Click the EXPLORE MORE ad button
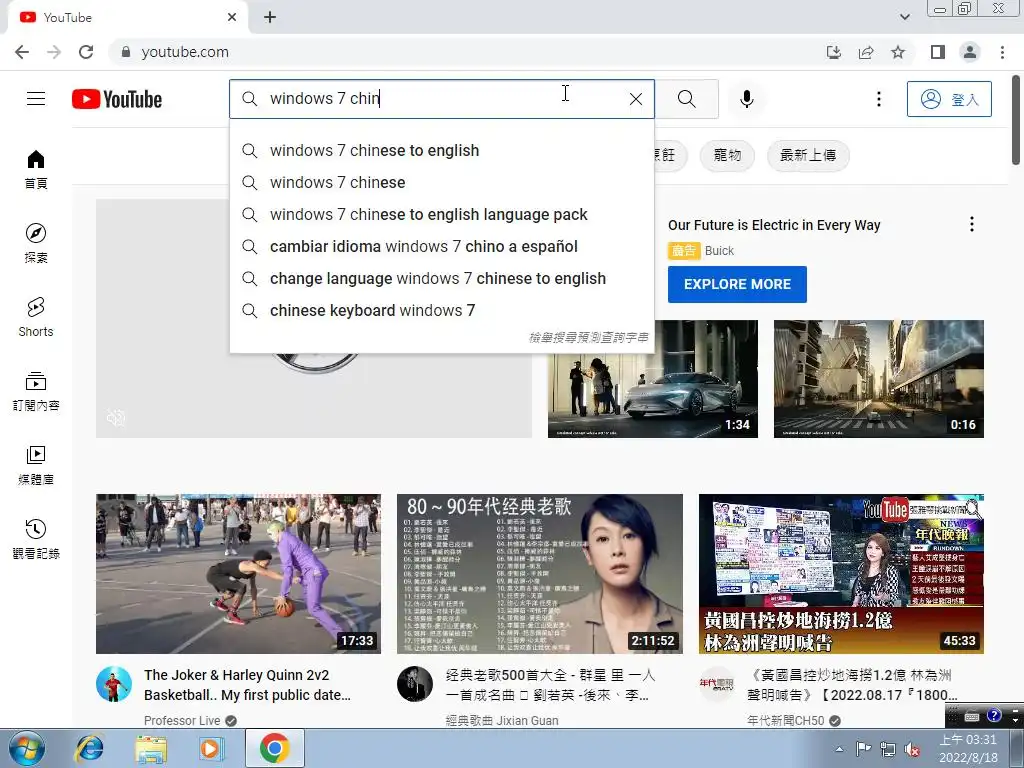The image size is (1024, 768). [x=737, y=284]
